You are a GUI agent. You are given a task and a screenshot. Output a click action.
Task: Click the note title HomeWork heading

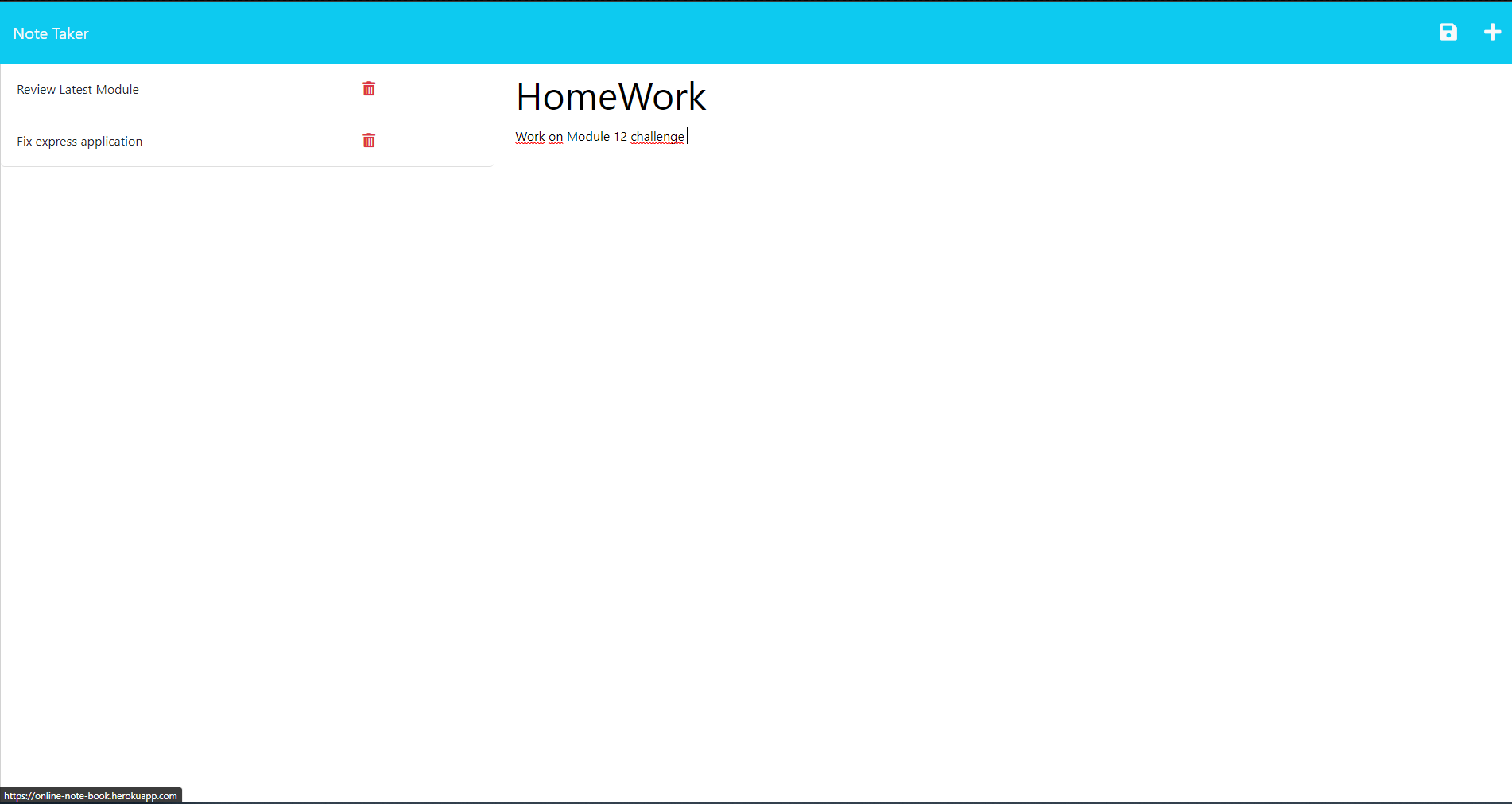(611, 97)
